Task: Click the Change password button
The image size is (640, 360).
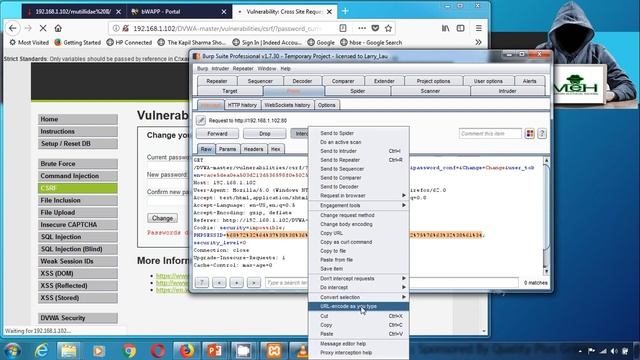Action: tap(162, 218)
